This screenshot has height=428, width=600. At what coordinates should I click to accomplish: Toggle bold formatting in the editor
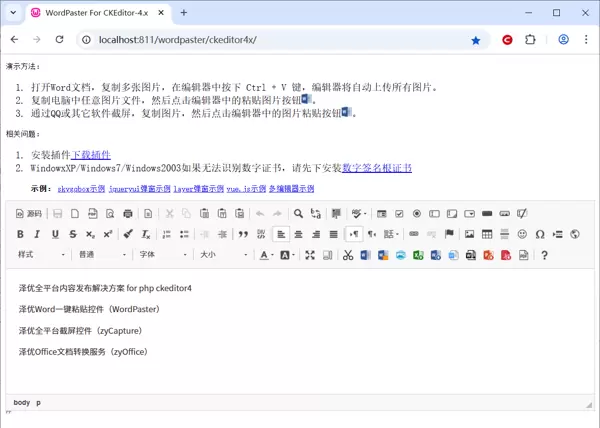(20, 234)
